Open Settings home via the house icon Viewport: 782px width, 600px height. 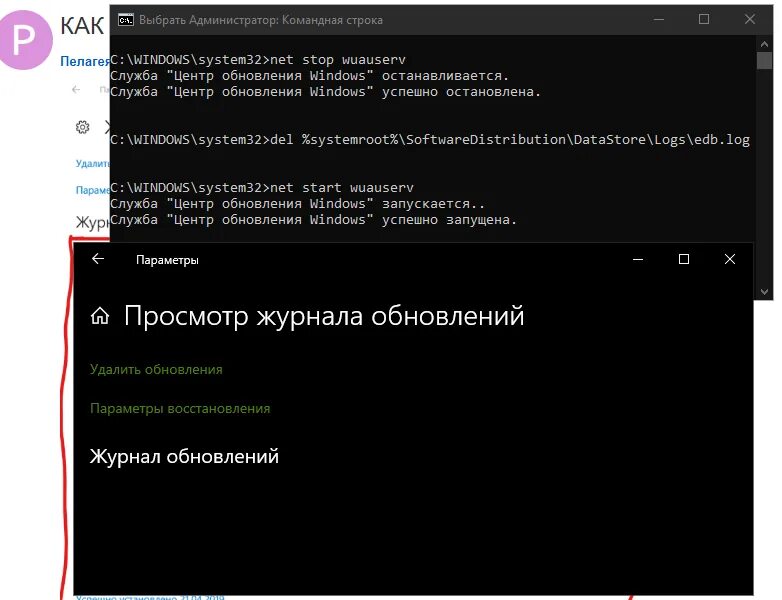tap(100, 315)
